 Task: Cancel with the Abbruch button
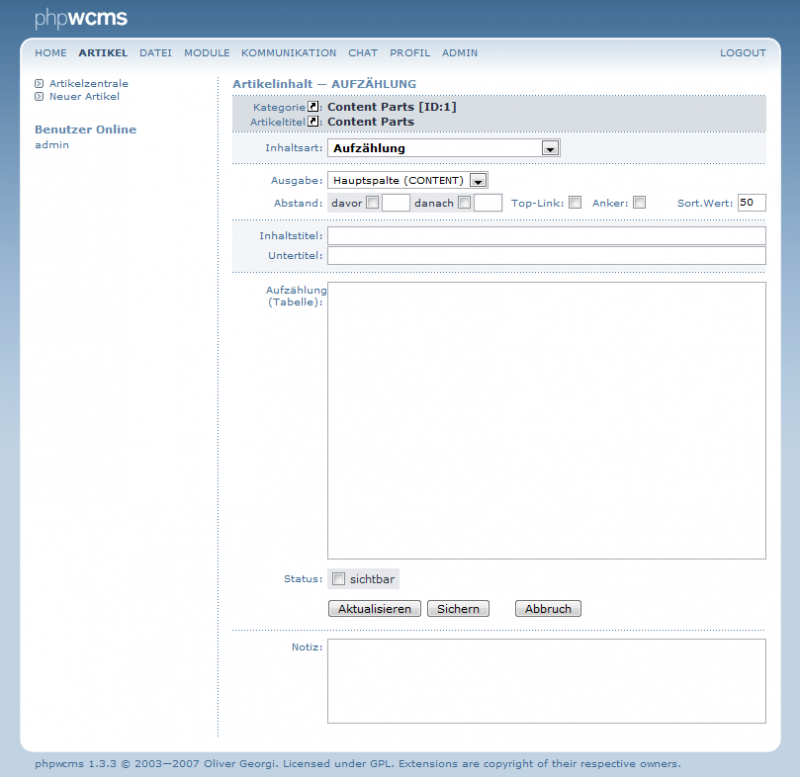click(547, 609)
